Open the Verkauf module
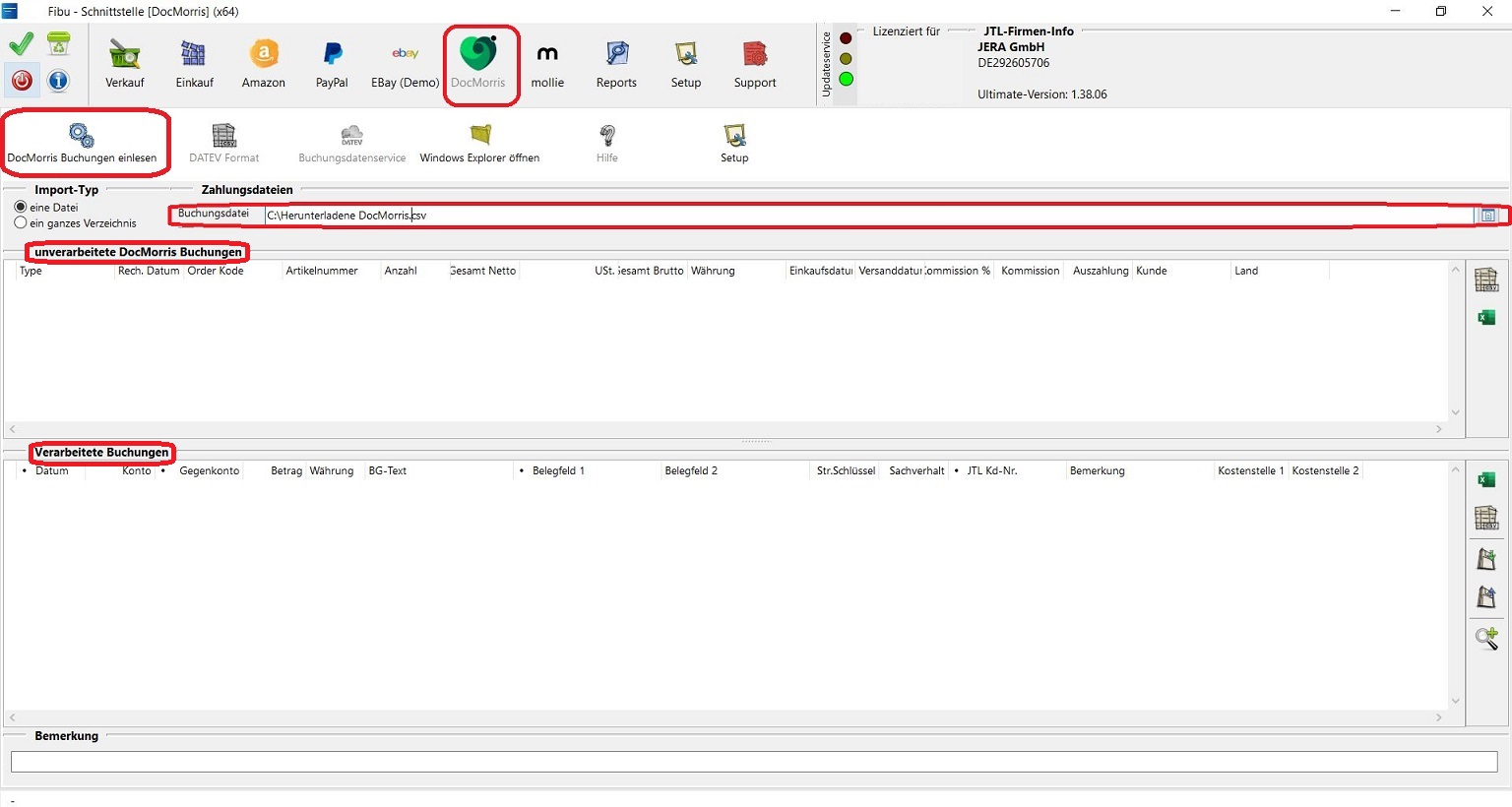Image resolution: width=1512 pixels, height=807 pixels. pyautogui.click(x=125, y=64)
